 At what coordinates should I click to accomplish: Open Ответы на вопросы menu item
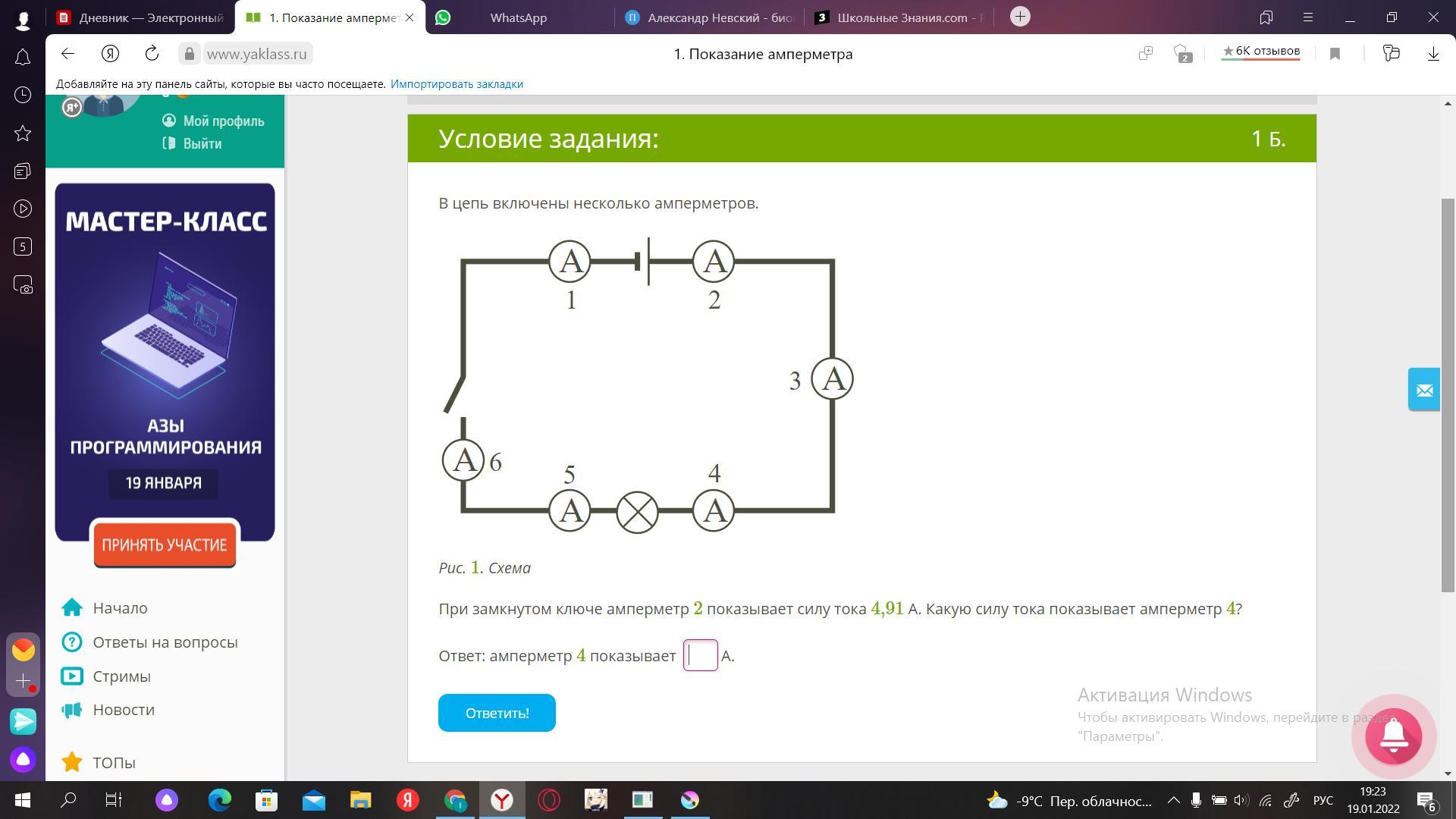pyautogui.click(x=165, y=642)
